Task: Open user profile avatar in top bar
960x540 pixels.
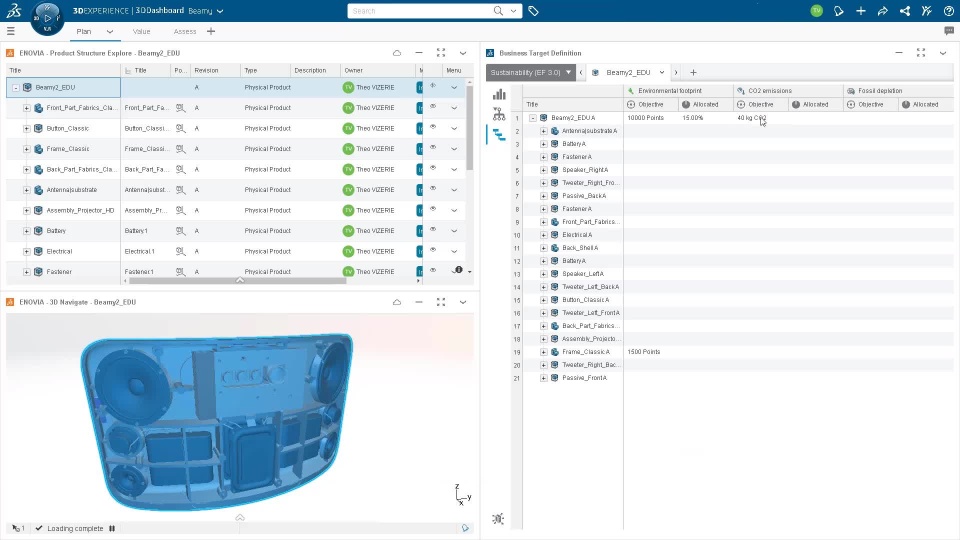Action: pos(816,11)
